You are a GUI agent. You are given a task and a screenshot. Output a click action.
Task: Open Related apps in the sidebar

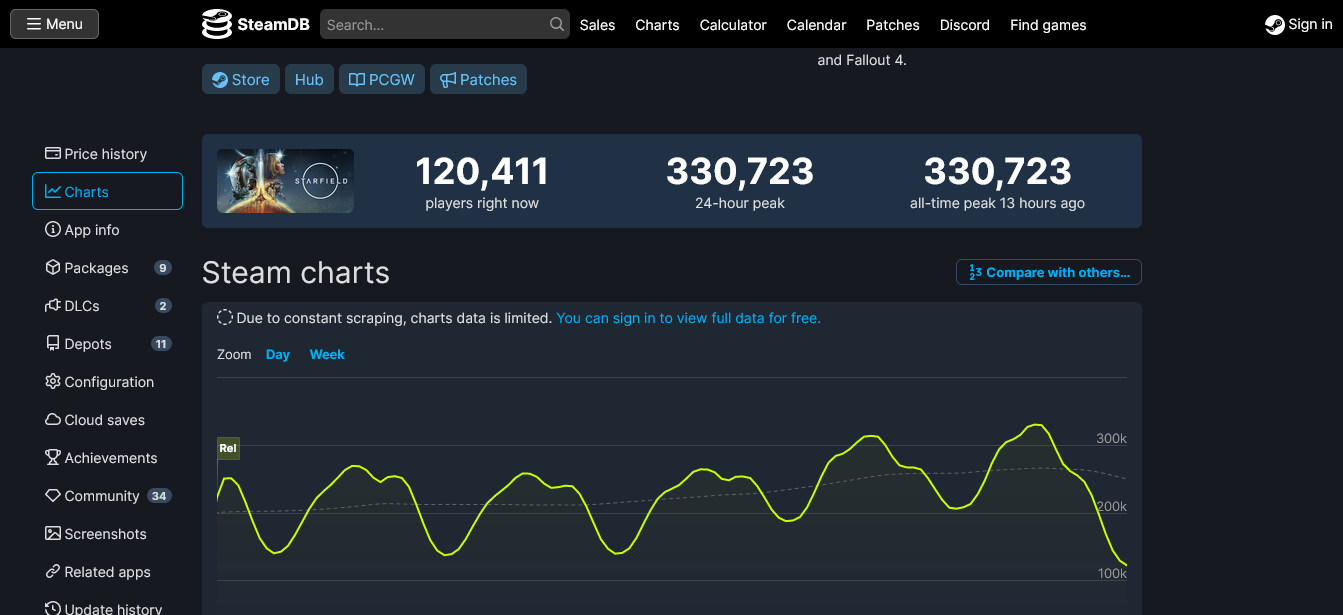(106, 571)
